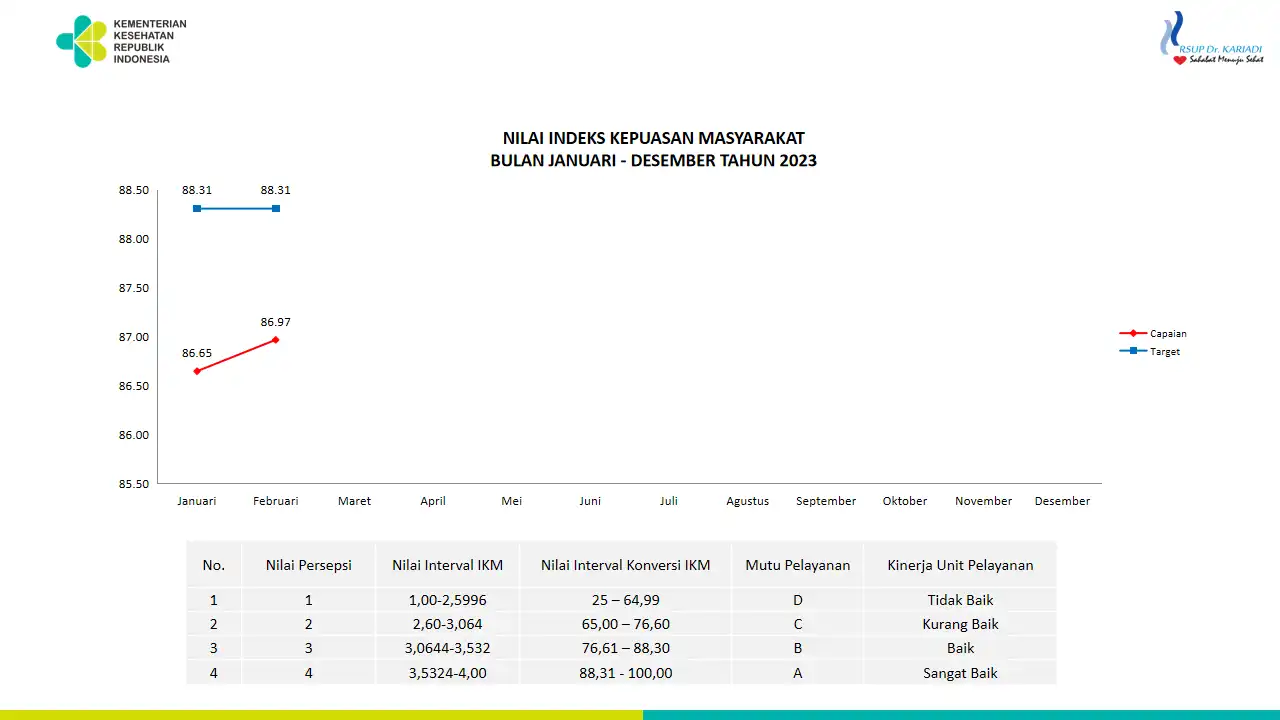The image size is (1280, 720).
Task: Select the subtitle Bulan Januari - Desember Tahun 2023
Action: click(653, 160)
